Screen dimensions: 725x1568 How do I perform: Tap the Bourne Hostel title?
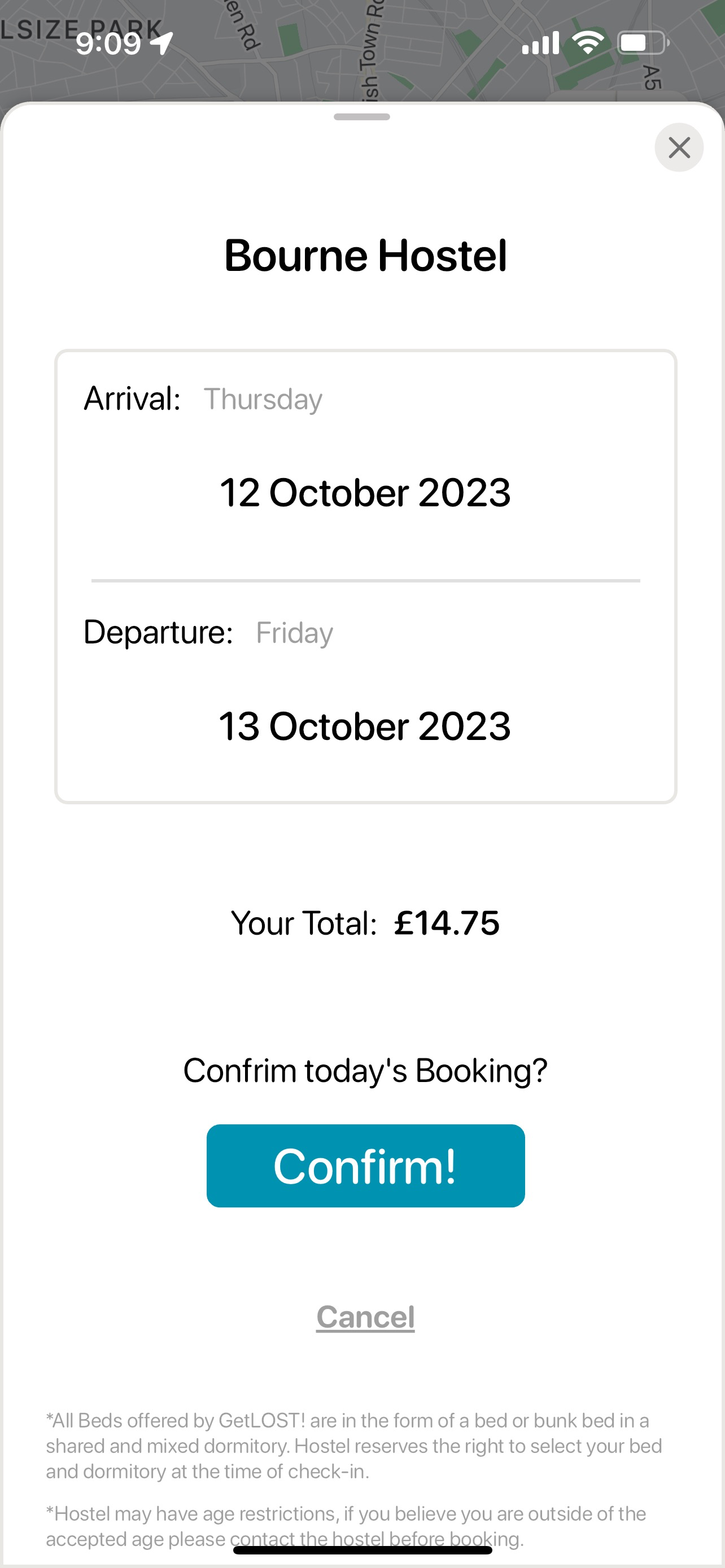click(365, 255)
